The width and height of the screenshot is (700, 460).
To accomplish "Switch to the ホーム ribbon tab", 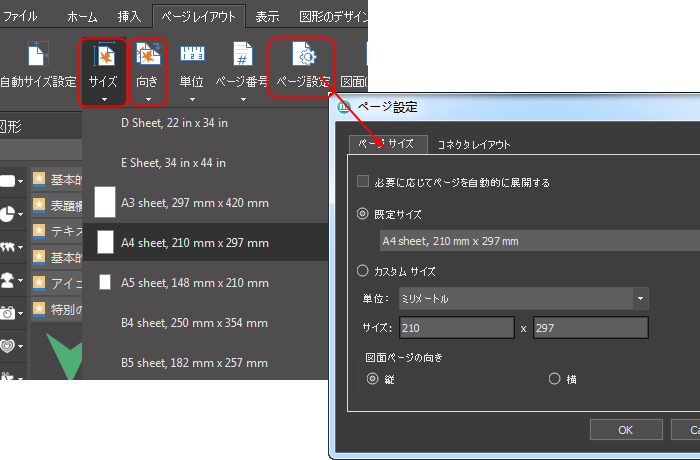I will (83, 17).
